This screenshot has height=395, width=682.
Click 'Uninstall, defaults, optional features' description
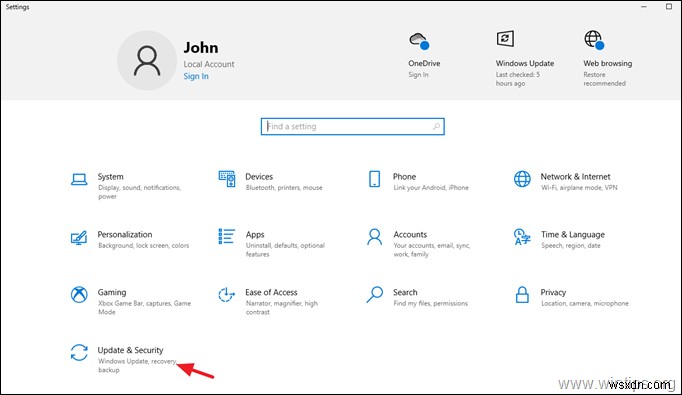pos(285,250)
